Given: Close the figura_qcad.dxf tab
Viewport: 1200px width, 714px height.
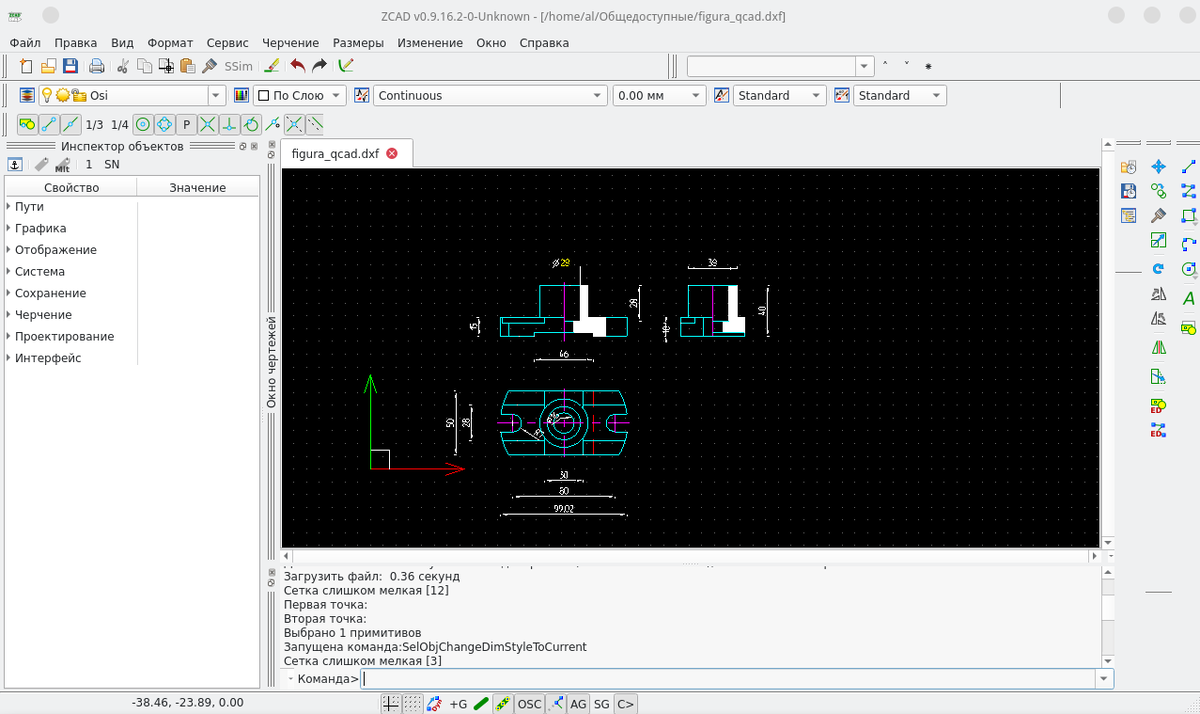Looking at the screenshot, I should click(392, 153).
